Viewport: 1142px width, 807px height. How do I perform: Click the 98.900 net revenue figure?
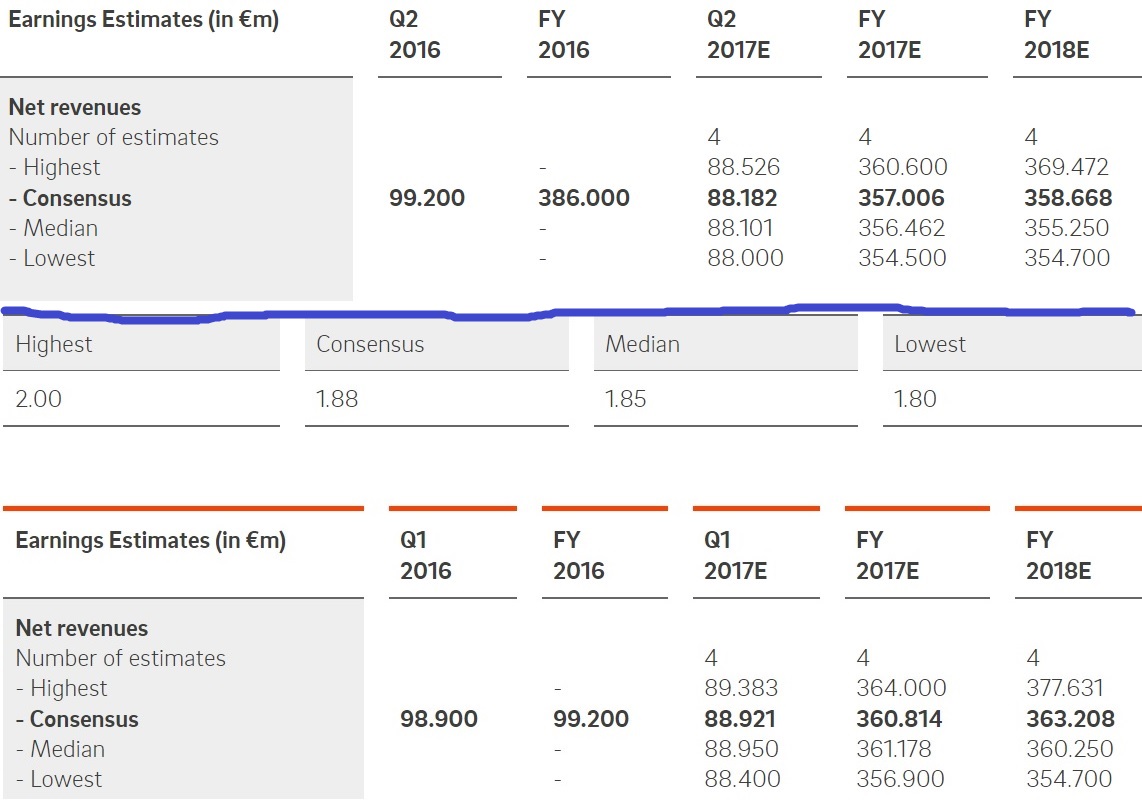pos(438,719)
